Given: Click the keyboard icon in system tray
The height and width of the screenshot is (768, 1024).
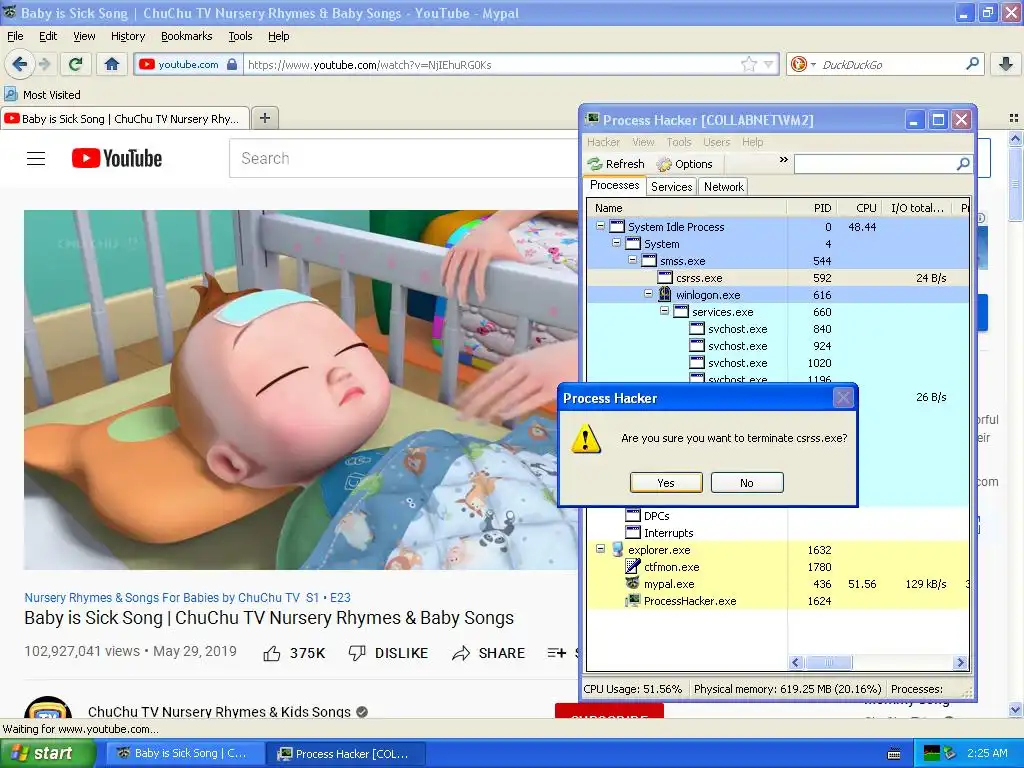Looking at the screenshot, I should pos(894,754).
